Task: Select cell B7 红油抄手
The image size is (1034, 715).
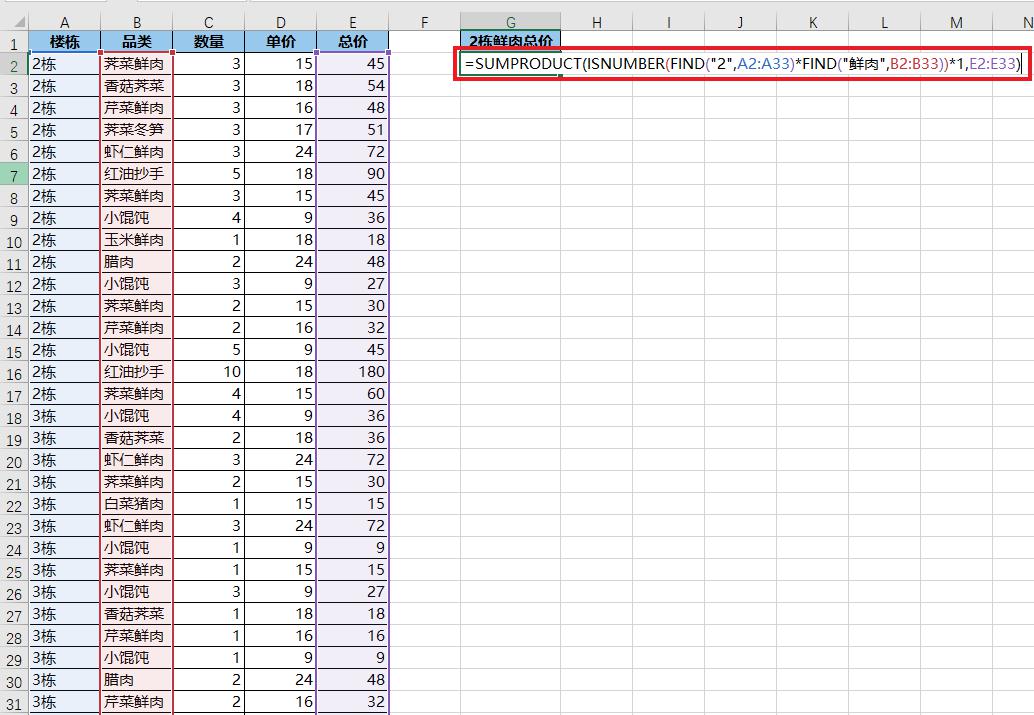Action: (137, 173)
